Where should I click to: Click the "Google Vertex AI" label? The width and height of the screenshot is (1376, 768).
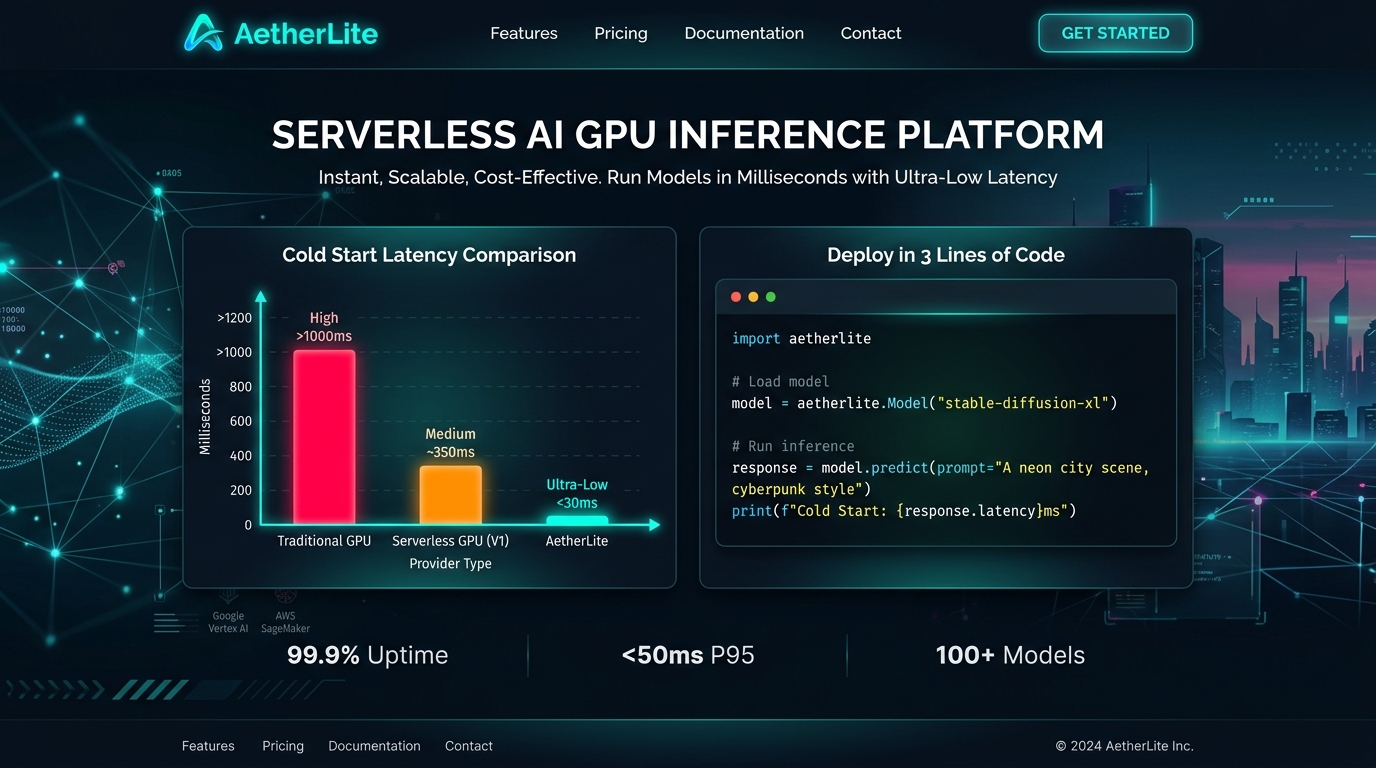(228, 622)
